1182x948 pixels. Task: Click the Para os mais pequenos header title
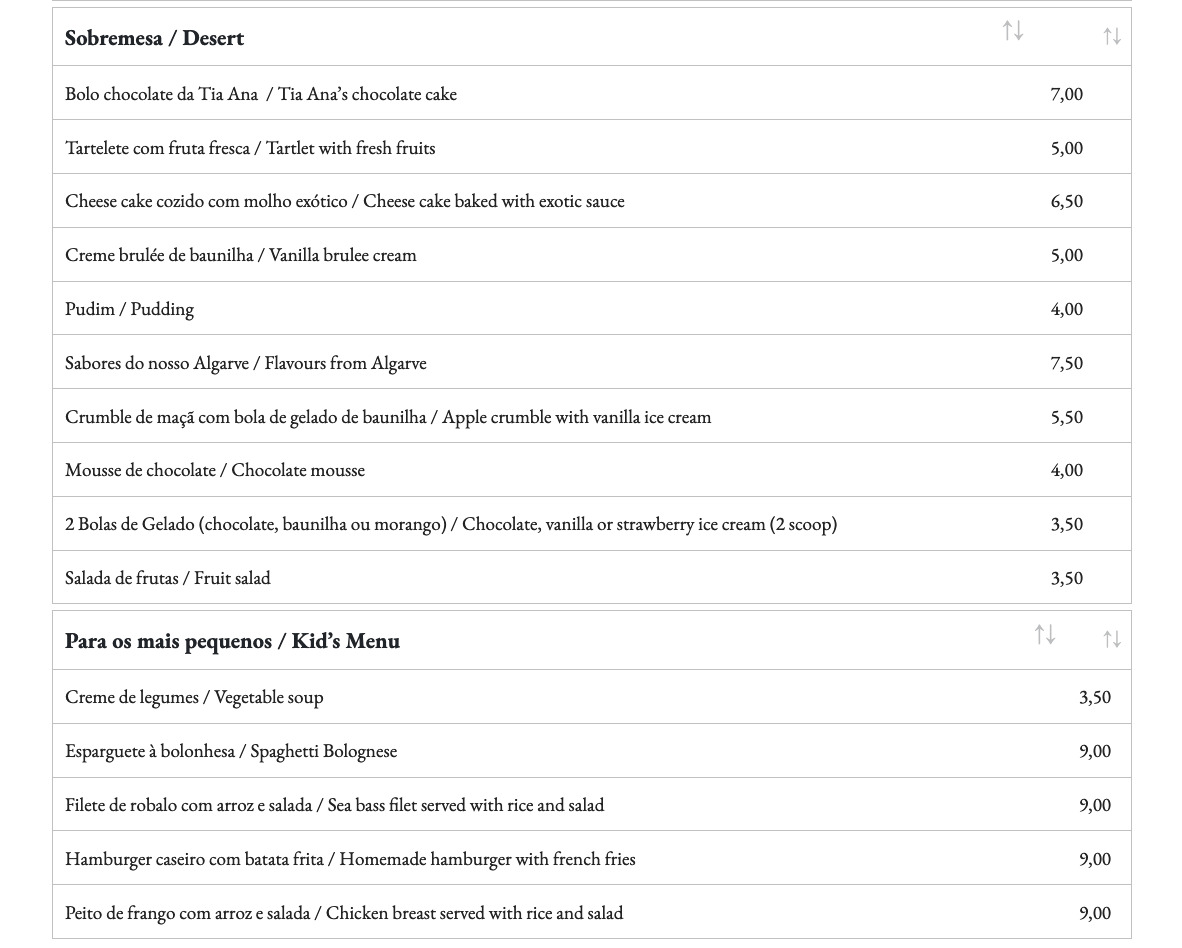tap(232, 641)
